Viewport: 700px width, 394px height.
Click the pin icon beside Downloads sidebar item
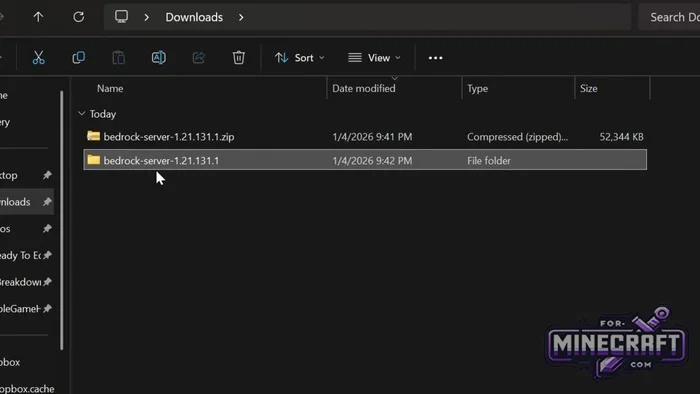[47, 202]
